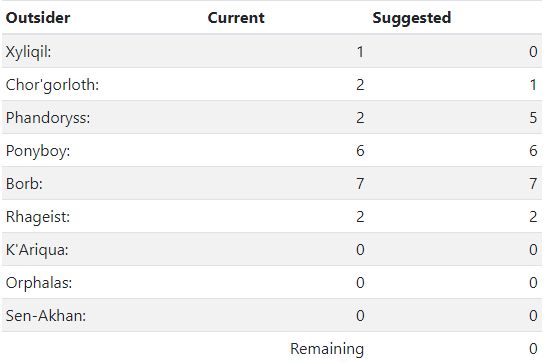The height and width of the screenshot is (363, 546).
Task: Select the Borb row label
Action: 24,184
